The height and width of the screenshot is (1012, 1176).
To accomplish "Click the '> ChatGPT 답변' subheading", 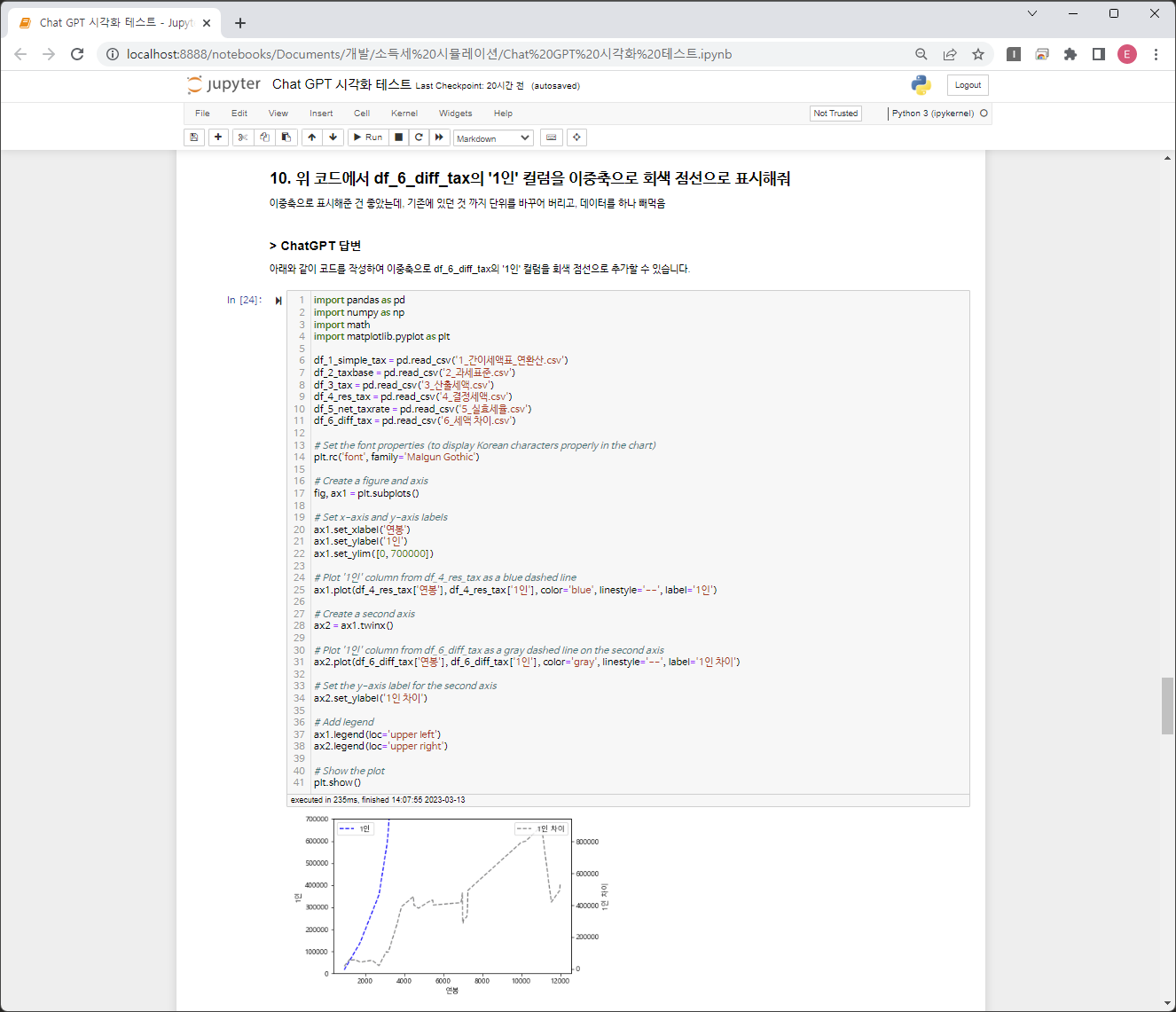I will pyautogui.click(x=315, y=246).
